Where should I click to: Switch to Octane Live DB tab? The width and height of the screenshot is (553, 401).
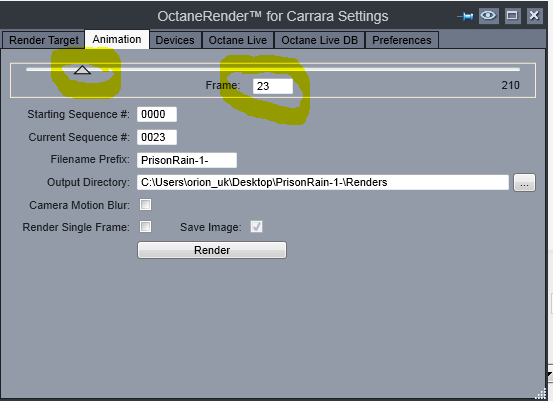320,40
